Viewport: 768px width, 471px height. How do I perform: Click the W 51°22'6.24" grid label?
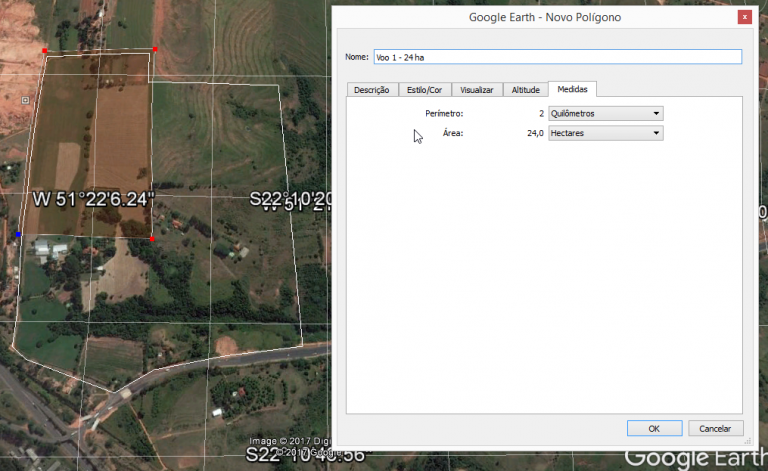click(93, 199)
